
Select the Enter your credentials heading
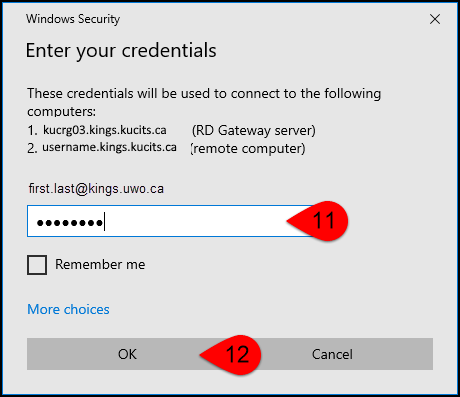(x=121, y=51)
